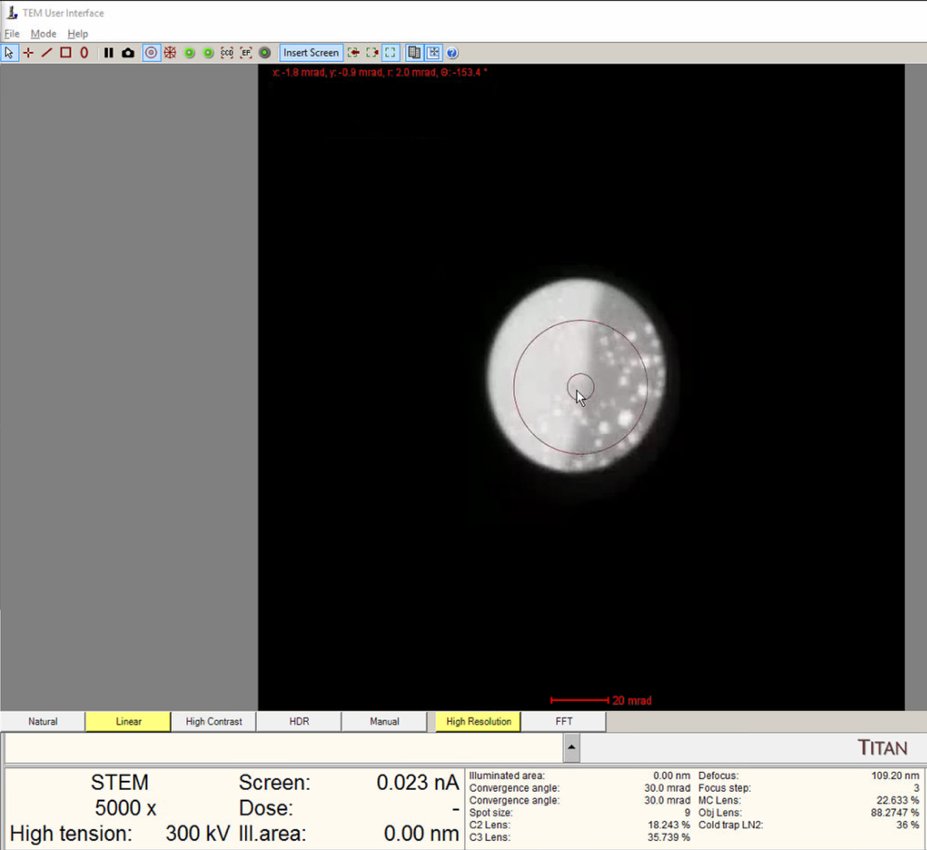Switch to High Contrast mode
This screenshot has width=927, height=850.
click(x=213, y=721)
